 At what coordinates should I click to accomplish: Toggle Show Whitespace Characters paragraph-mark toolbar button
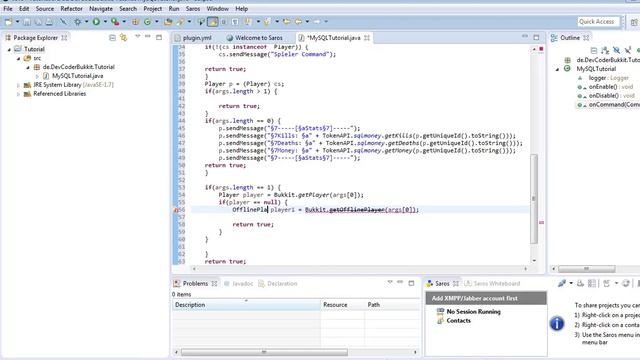pyautogui.click(x=235, y=22)
